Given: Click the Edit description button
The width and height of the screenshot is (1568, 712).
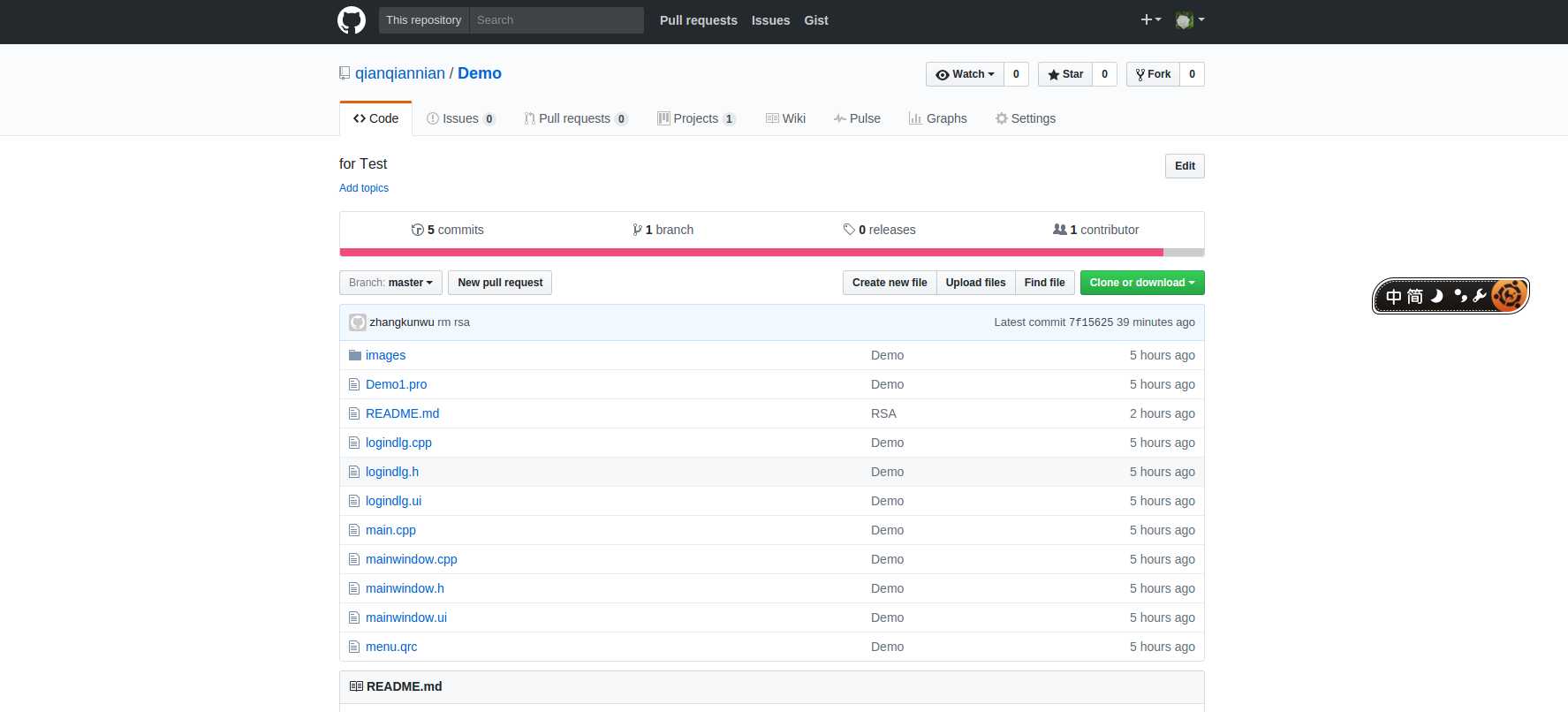Looking at the screenshot, I should click(1185, 166).
